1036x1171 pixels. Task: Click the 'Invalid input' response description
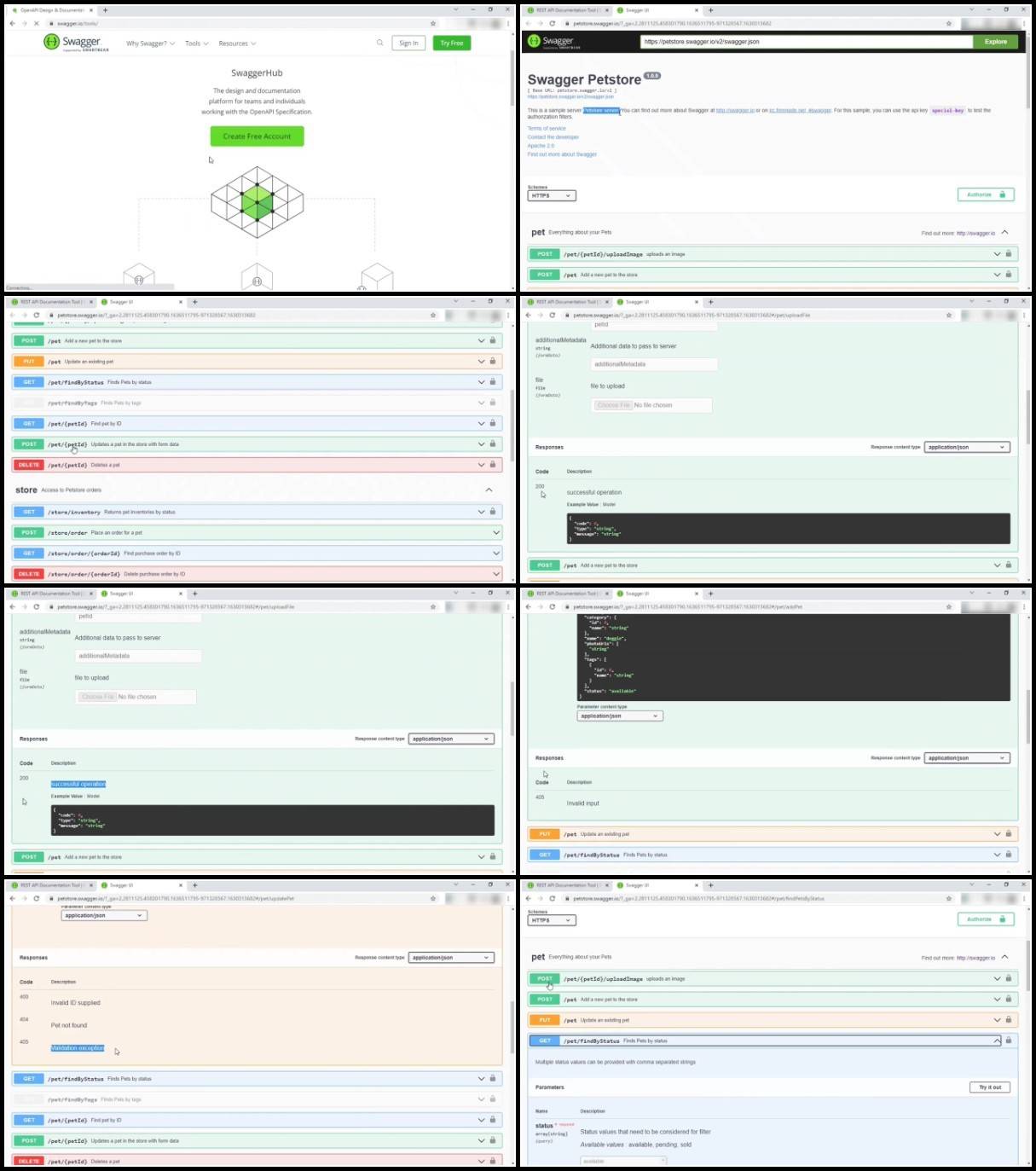583,803
